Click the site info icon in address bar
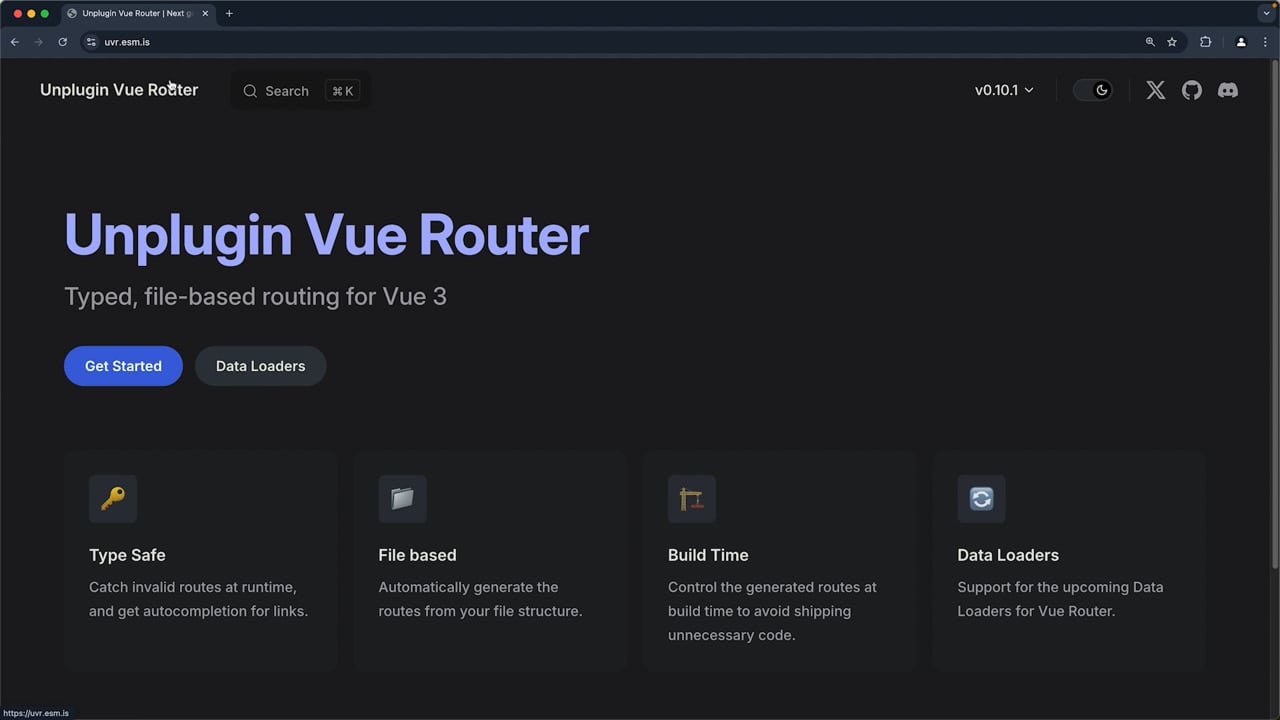 [91, 42]
